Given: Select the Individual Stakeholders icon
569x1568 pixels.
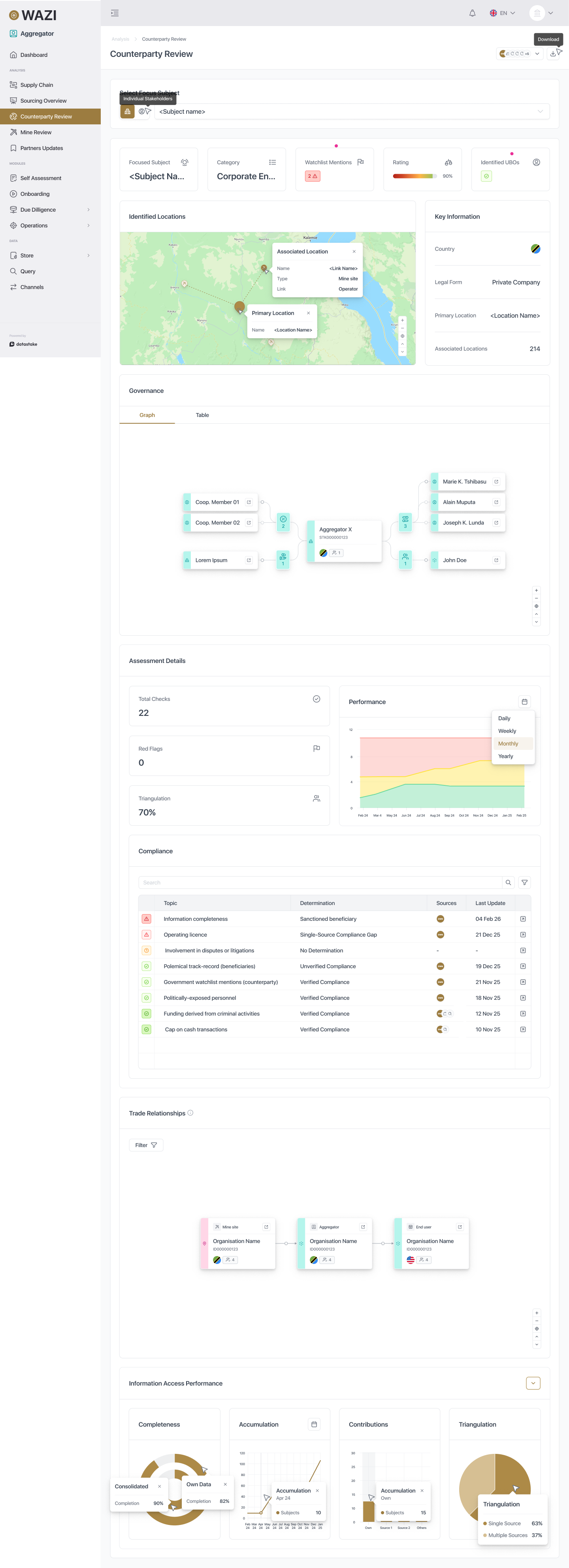Looking at the screenshot, I should coord(142,111).
